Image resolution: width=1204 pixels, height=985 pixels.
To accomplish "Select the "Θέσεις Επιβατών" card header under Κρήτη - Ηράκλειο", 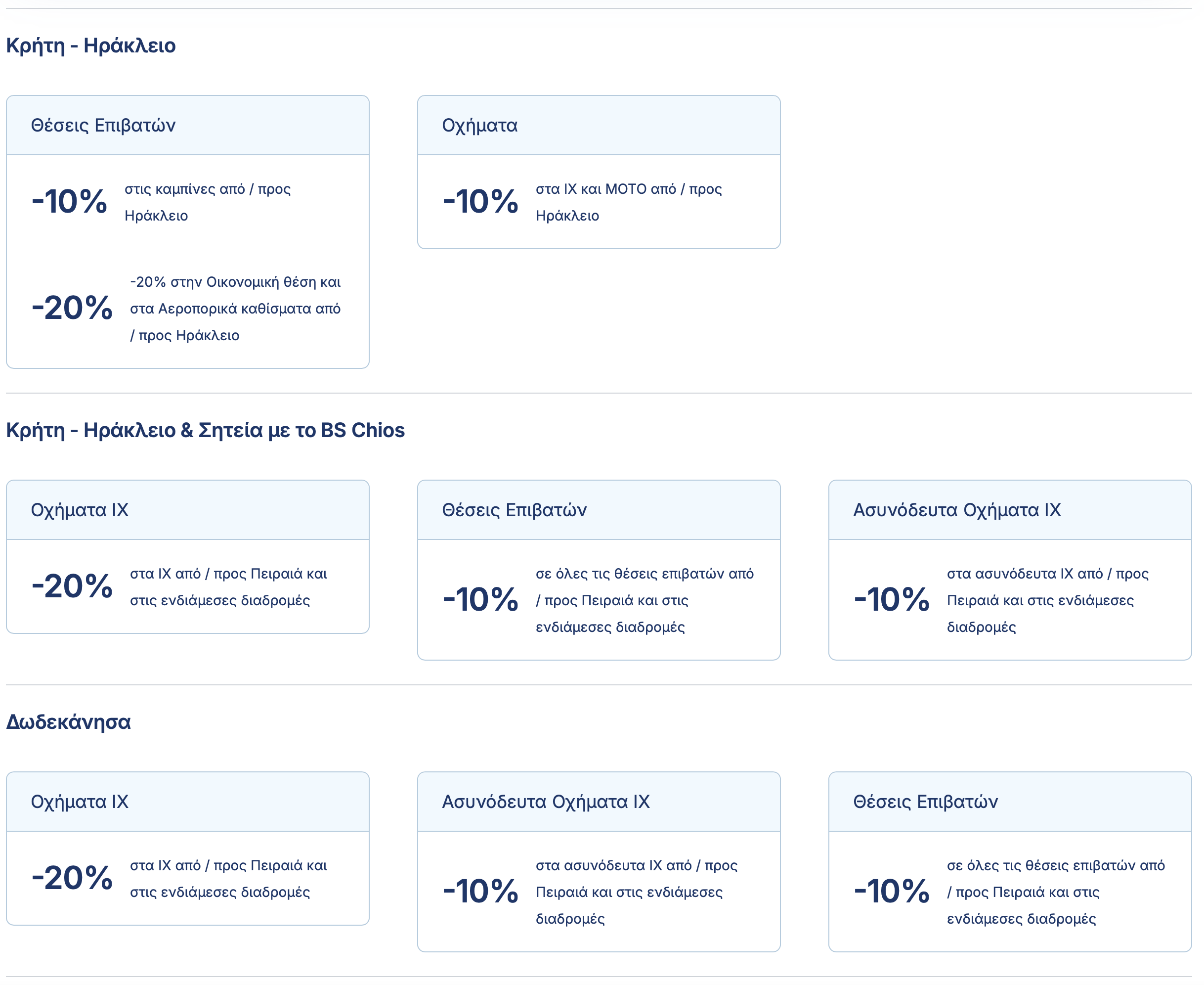I will pos(103,126).
